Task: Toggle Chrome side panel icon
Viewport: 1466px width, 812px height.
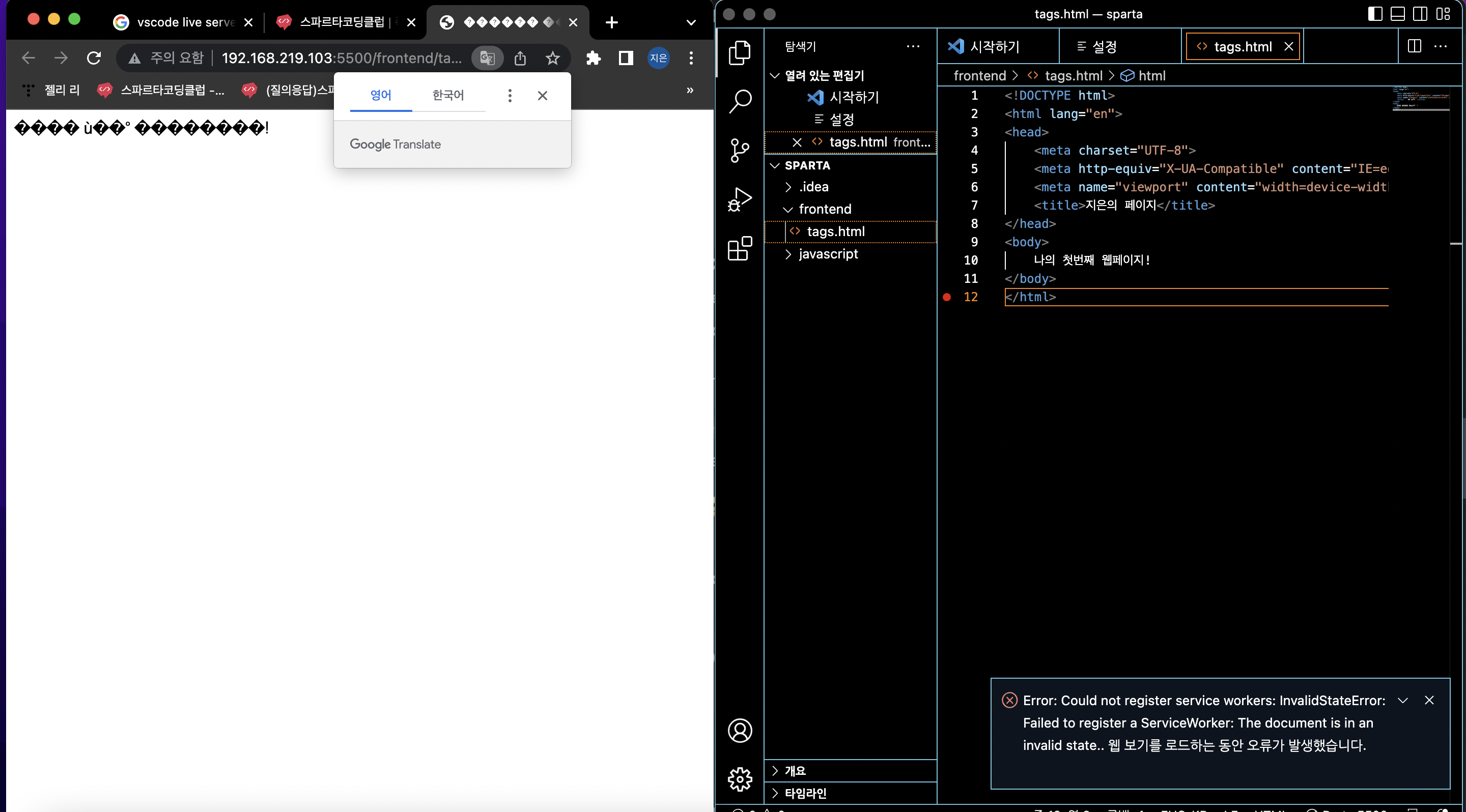Action: point(626,57)
